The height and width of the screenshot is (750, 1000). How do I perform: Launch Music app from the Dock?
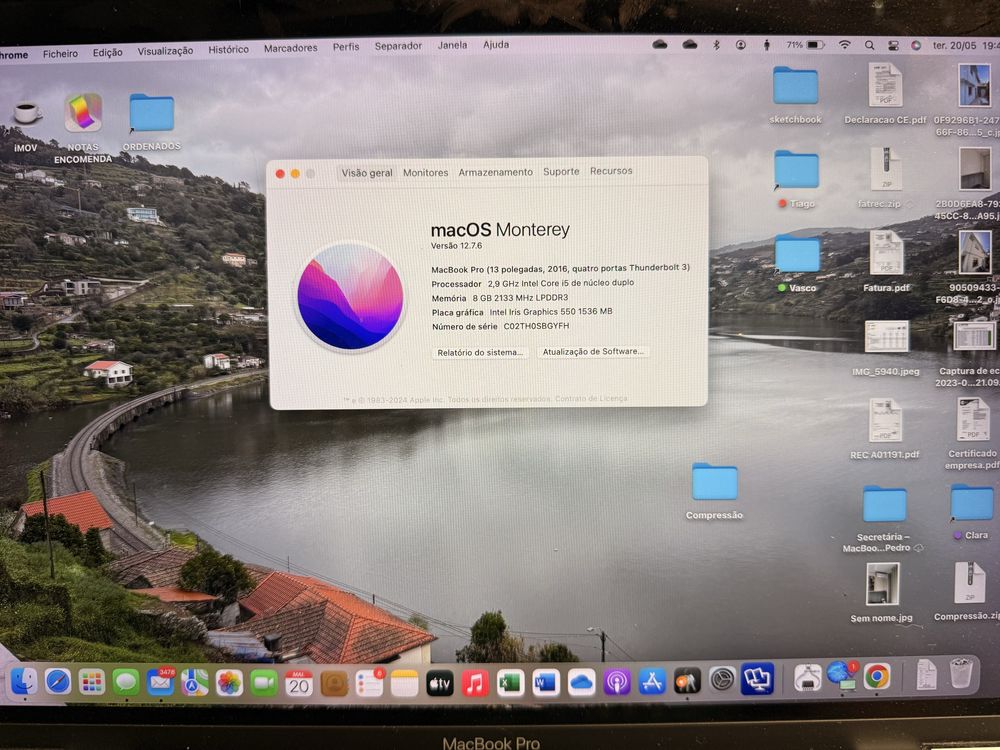pyautogui.click(x=475, y=684)
